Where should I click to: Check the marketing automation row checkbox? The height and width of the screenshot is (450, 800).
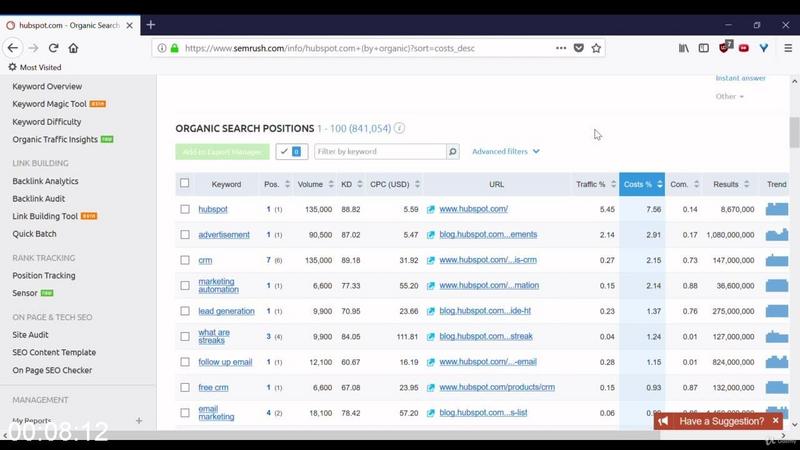click(185, 286)
